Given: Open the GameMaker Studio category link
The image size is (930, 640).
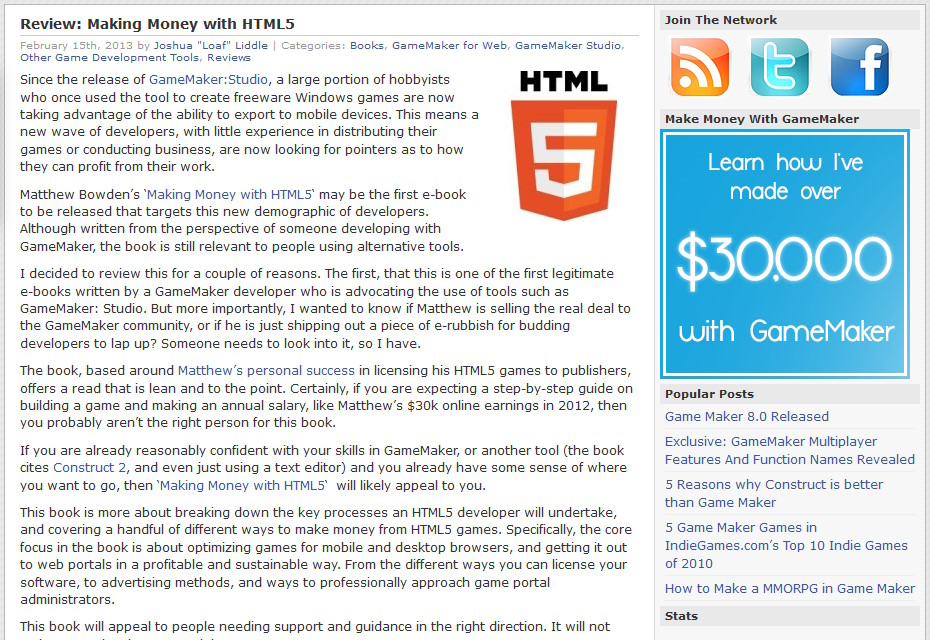Looking at the screenshot, I should 568,46.
